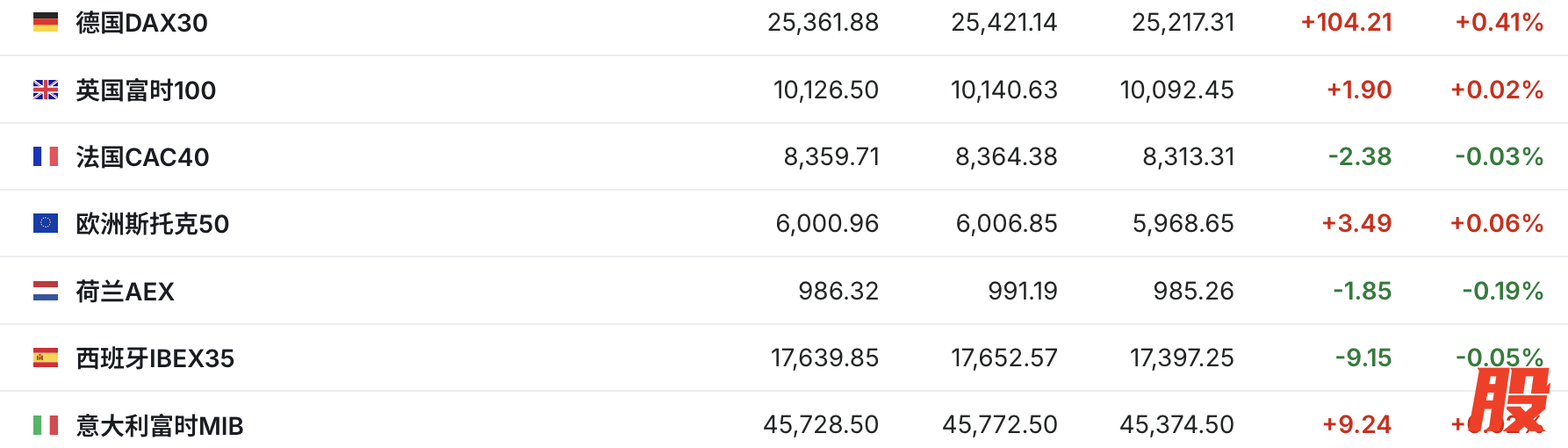Open the 欧洲斯托克50 index link
1568x448 pixels.
(x=153, y=224)
